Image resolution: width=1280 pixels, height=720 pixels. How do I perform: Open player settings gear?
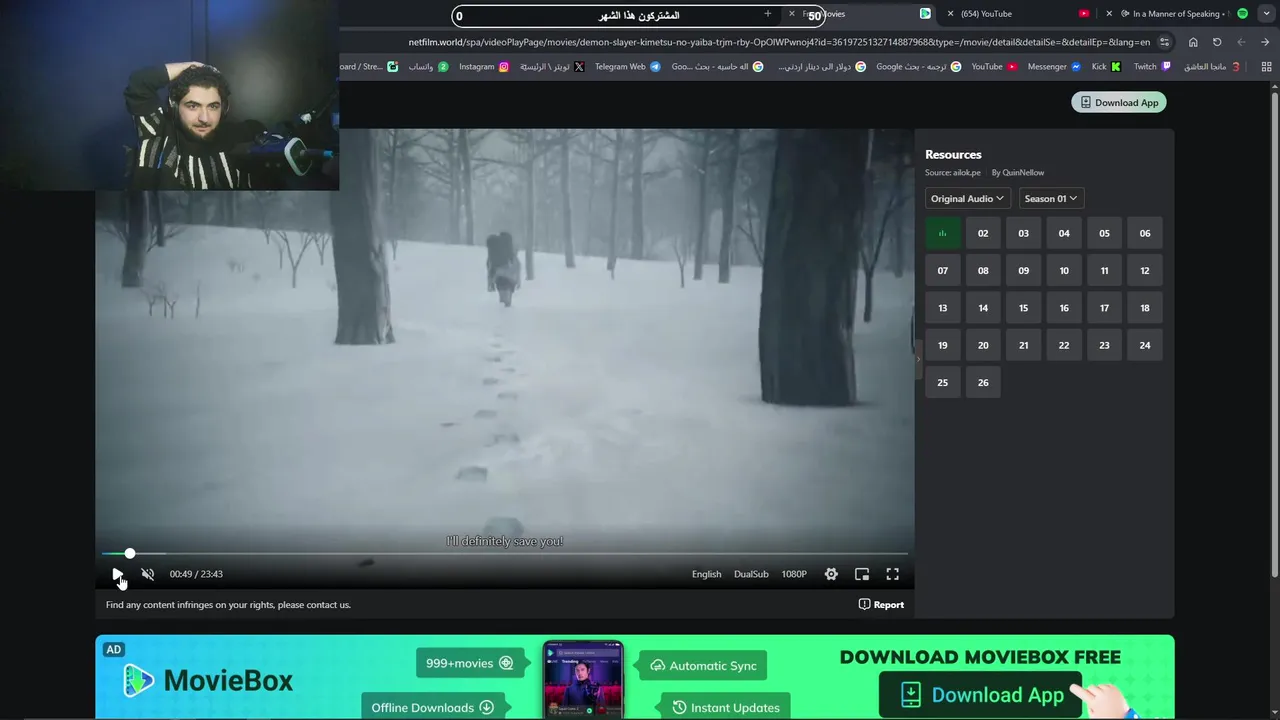[831, 574]
